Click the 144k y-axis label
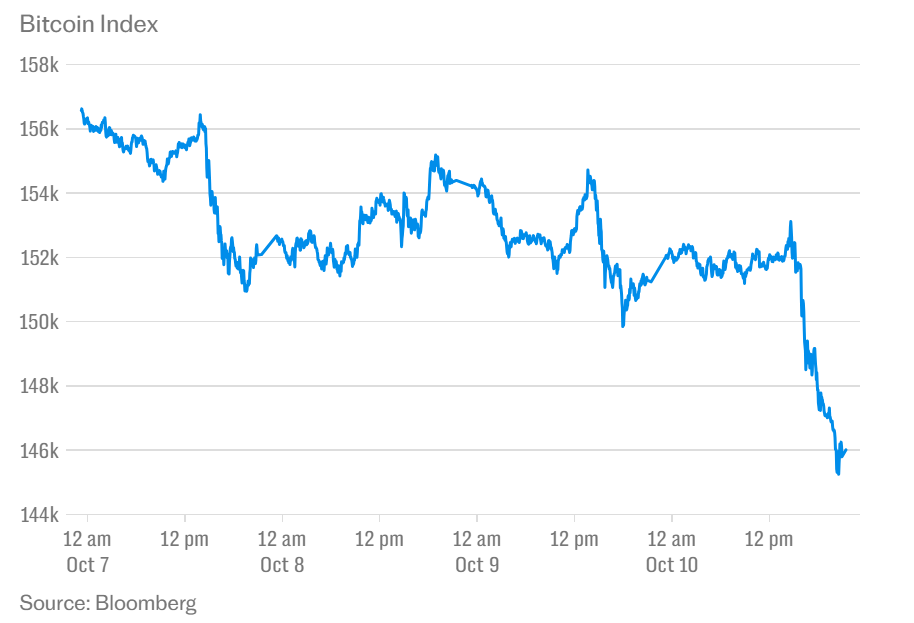Screen dimensions: 914x623 39,515
